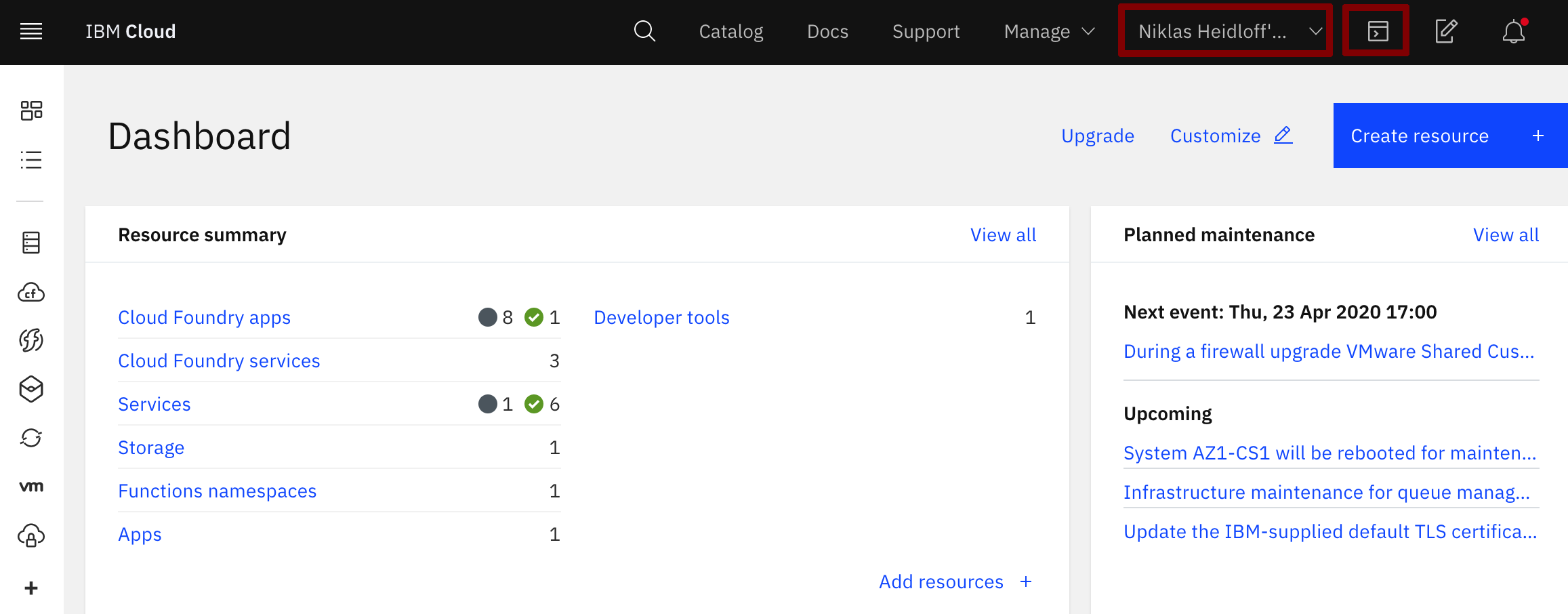Click the VMware sidebar icon
1568x614 pixels.
pos(31,487)
